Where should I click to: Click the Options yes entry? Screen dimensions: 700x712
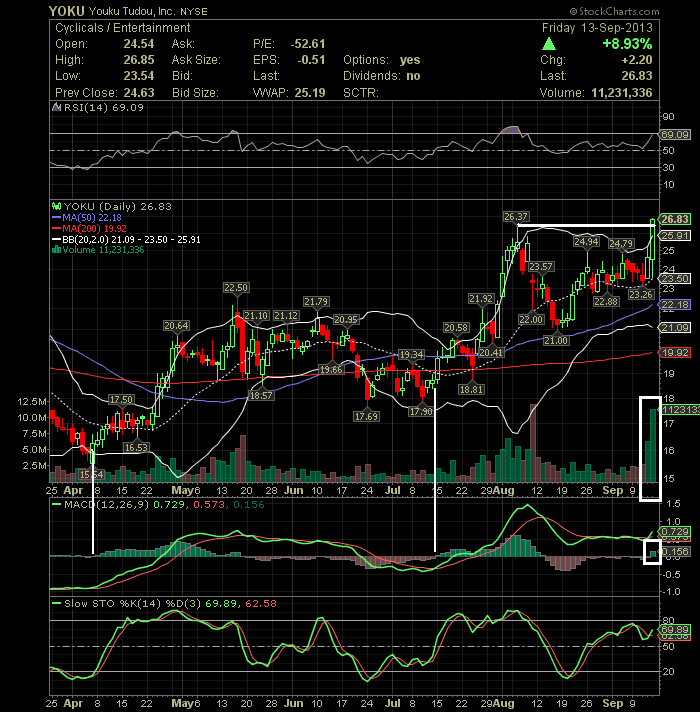click(x=382, y=60)
